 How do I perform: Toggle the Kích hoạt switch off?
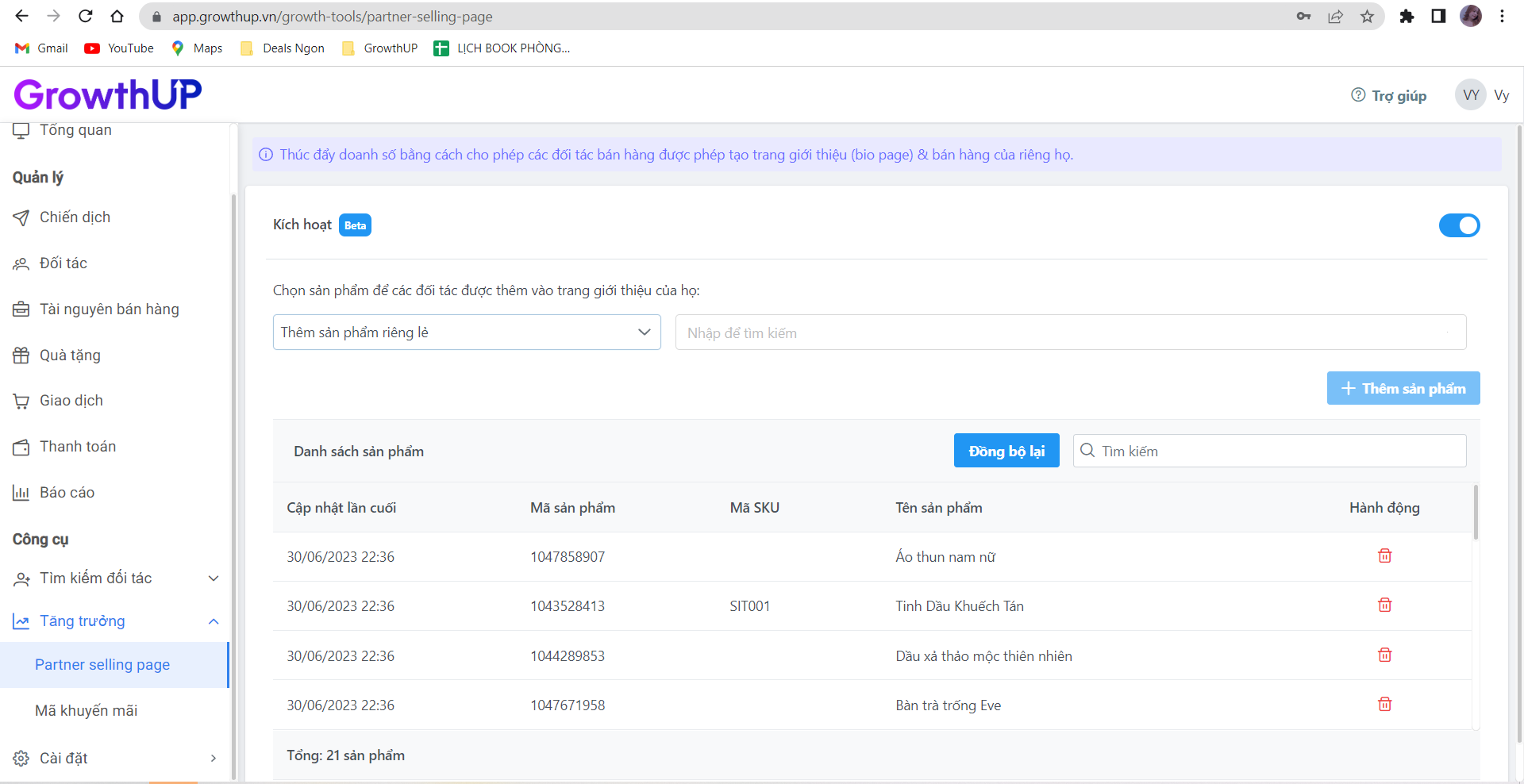tap(1459, 225)
